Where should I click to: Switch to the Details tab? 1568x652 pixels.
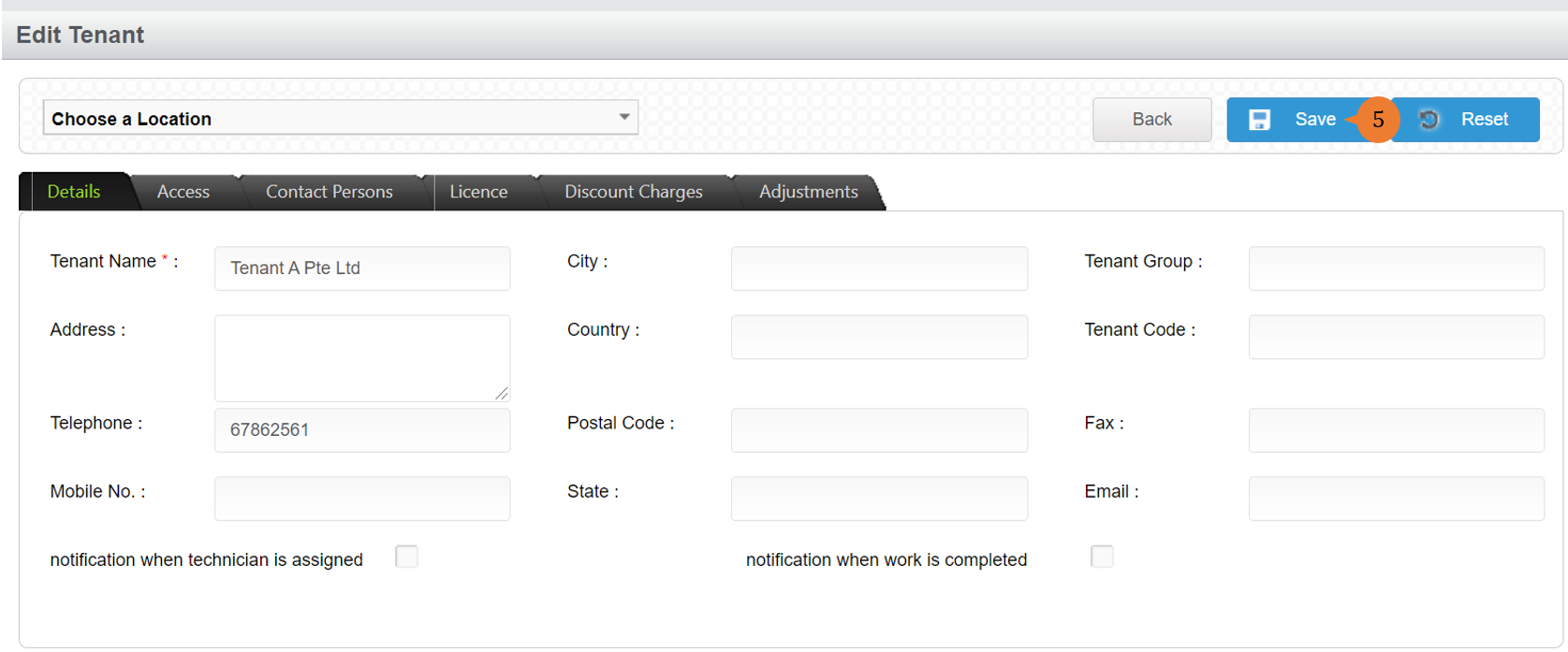click(74, 192)
